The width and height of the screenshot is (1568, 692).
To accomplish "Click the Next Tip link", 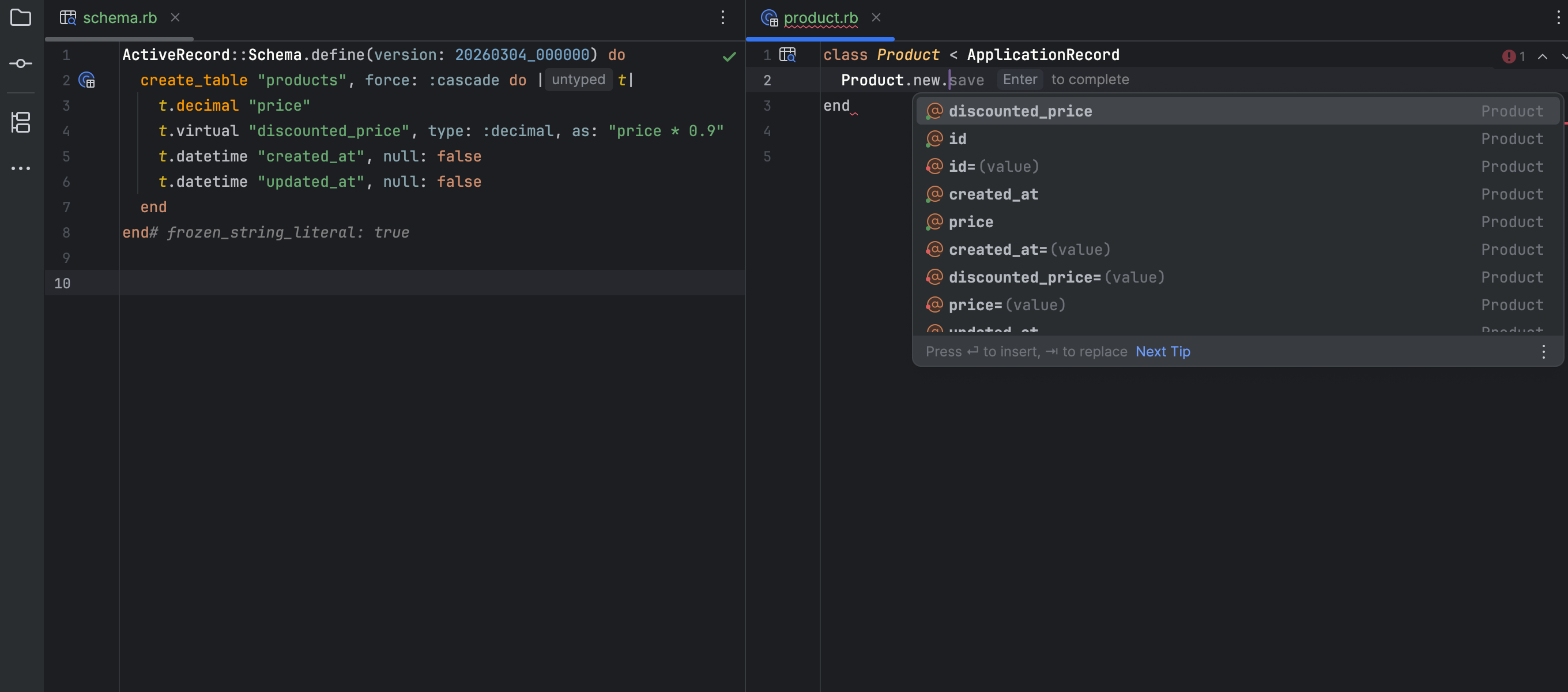I will (1163, 352).
